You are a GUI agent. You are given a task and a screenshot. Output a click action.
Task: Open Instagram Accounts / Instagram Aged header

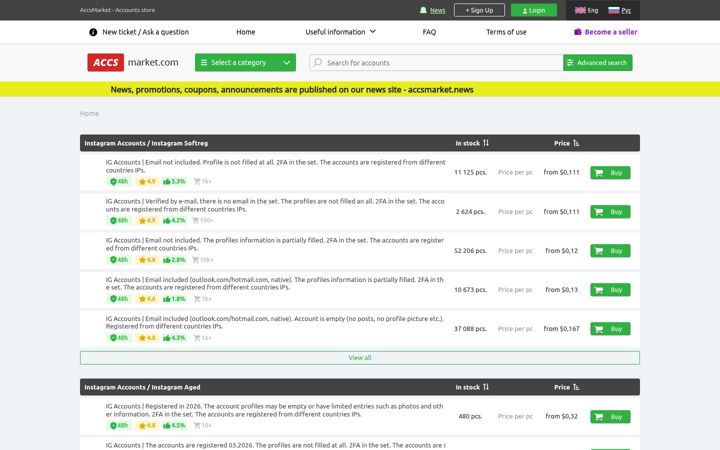pyautogui.click(x=142, y=387)
